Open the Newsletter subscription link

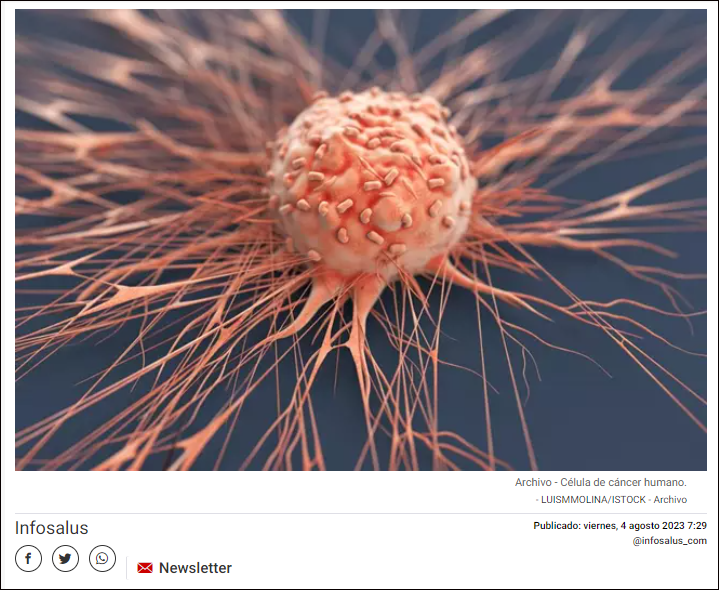click(195, 568)
